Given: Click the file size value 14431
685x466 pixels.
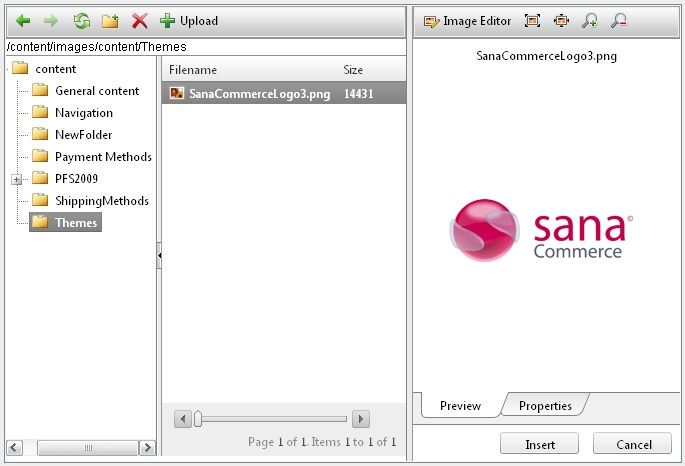Looking at the screenshot, I should click(359, 94).
